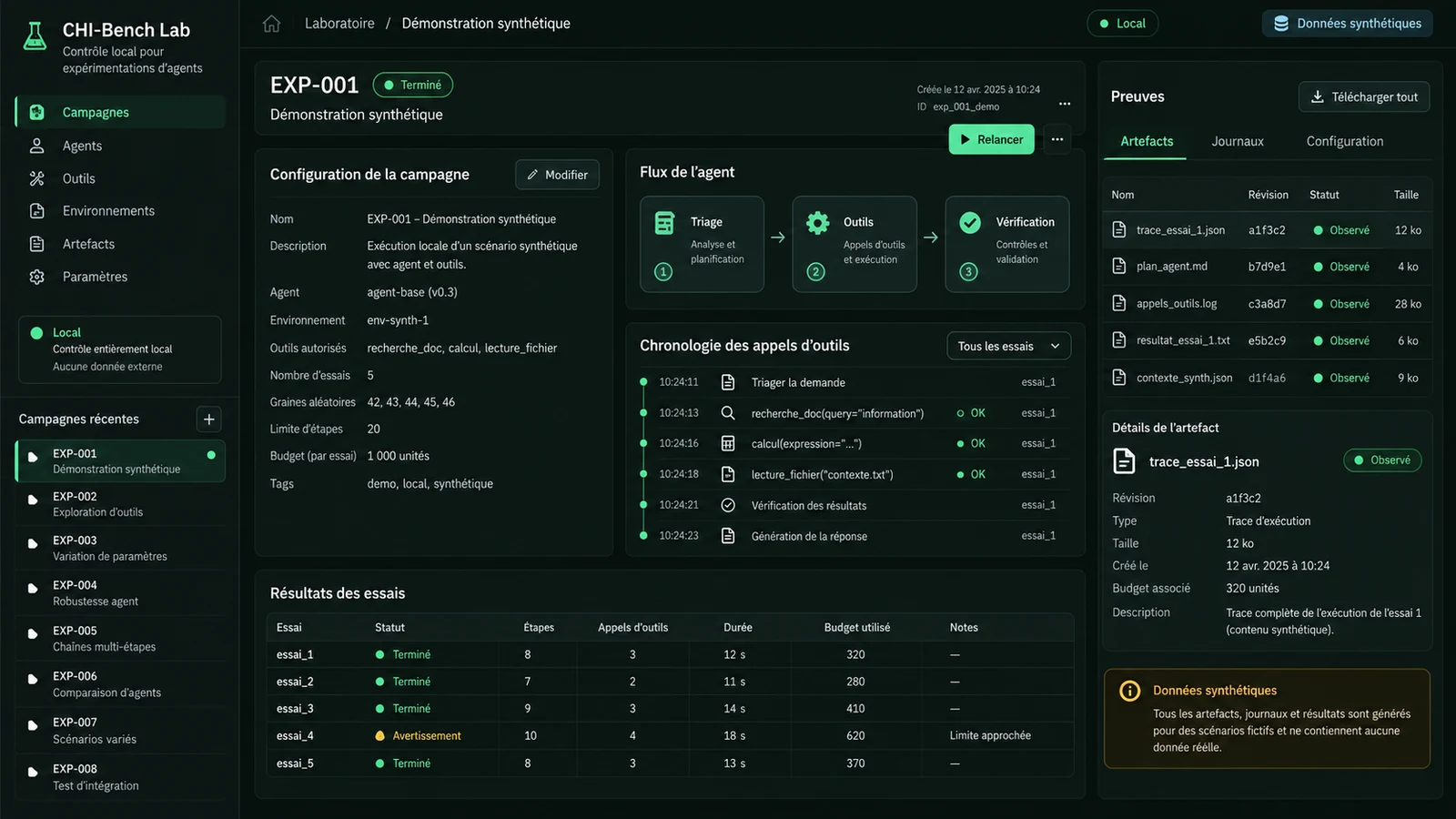Click the calcul calculator icon in timeline
This screenshot has width=1456, height=819.
(728, 443)
